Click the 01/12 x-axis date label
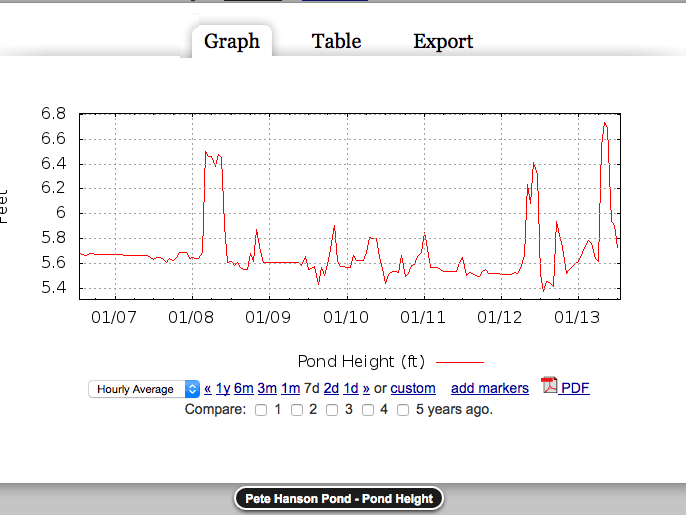Image resolution: width=686 pixels, height=515 pixels. 500,318
